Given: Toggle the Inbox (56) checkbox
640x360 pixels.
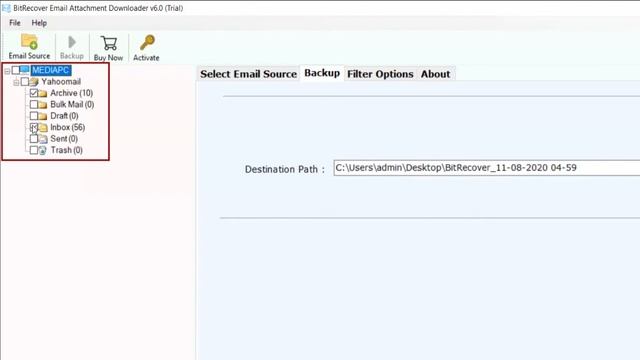Looking at the screenshot, I should pyautogui.click(x=34, y=127).
